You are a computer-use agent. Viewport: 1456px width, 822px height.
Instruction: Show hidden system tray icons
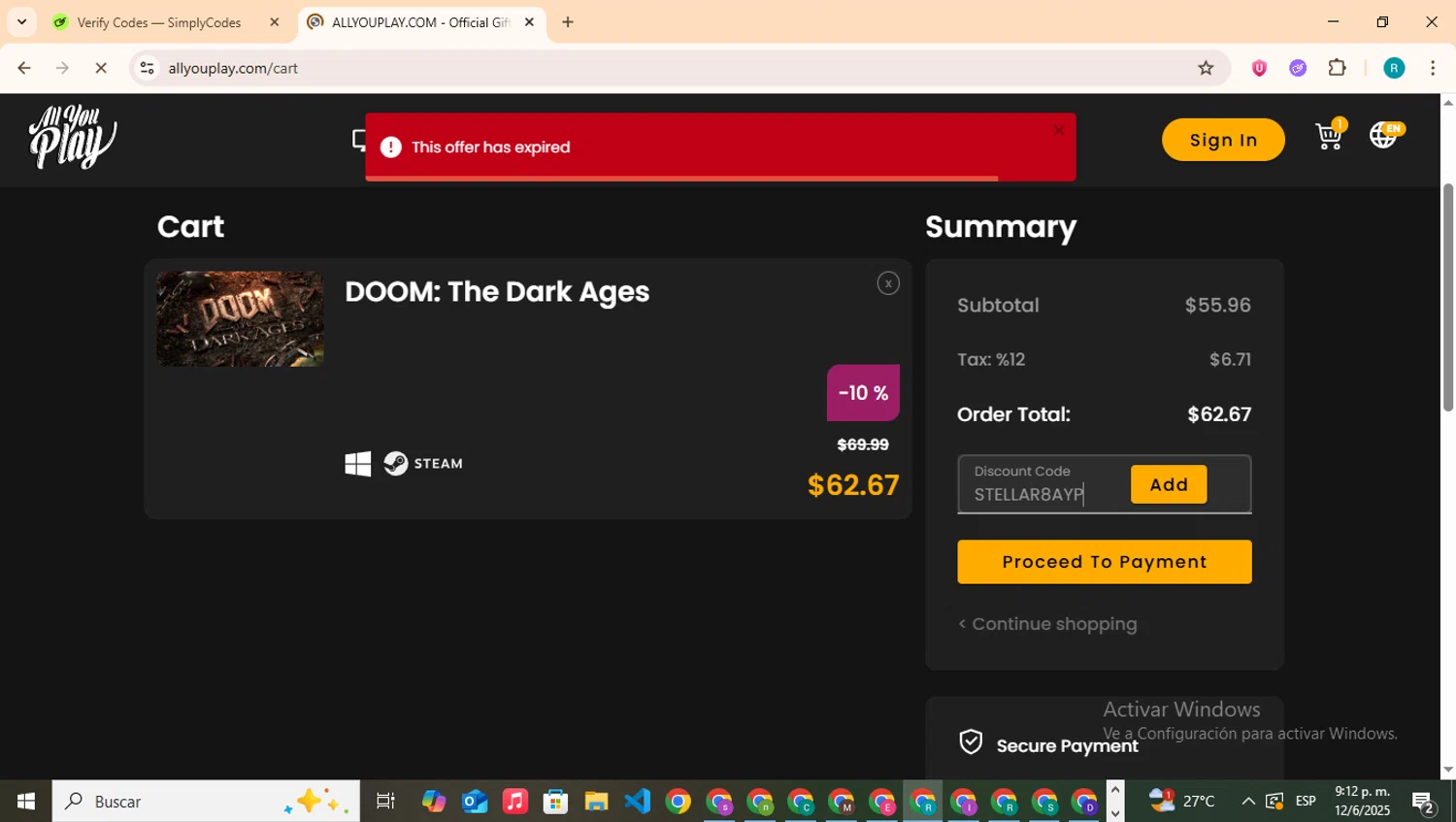[x=1248, y=801]
